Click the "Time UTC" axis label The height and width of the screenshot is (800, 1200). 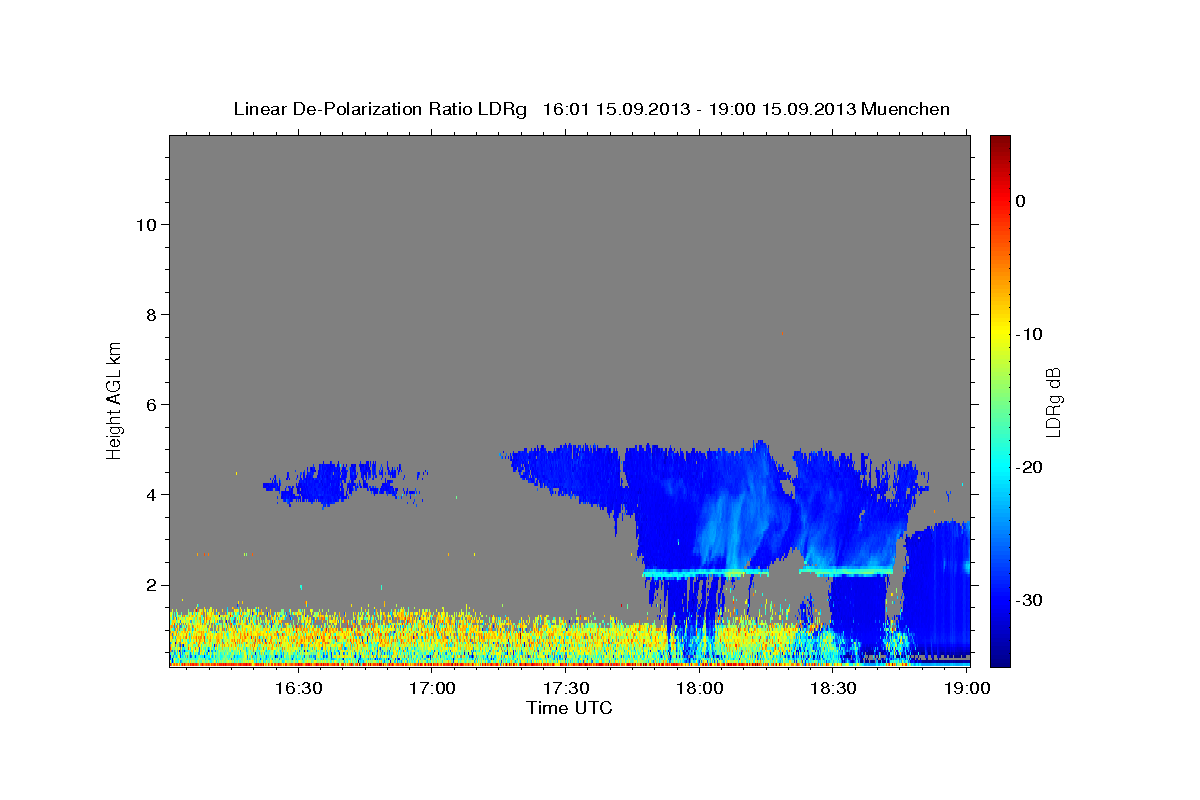point(569,708)
